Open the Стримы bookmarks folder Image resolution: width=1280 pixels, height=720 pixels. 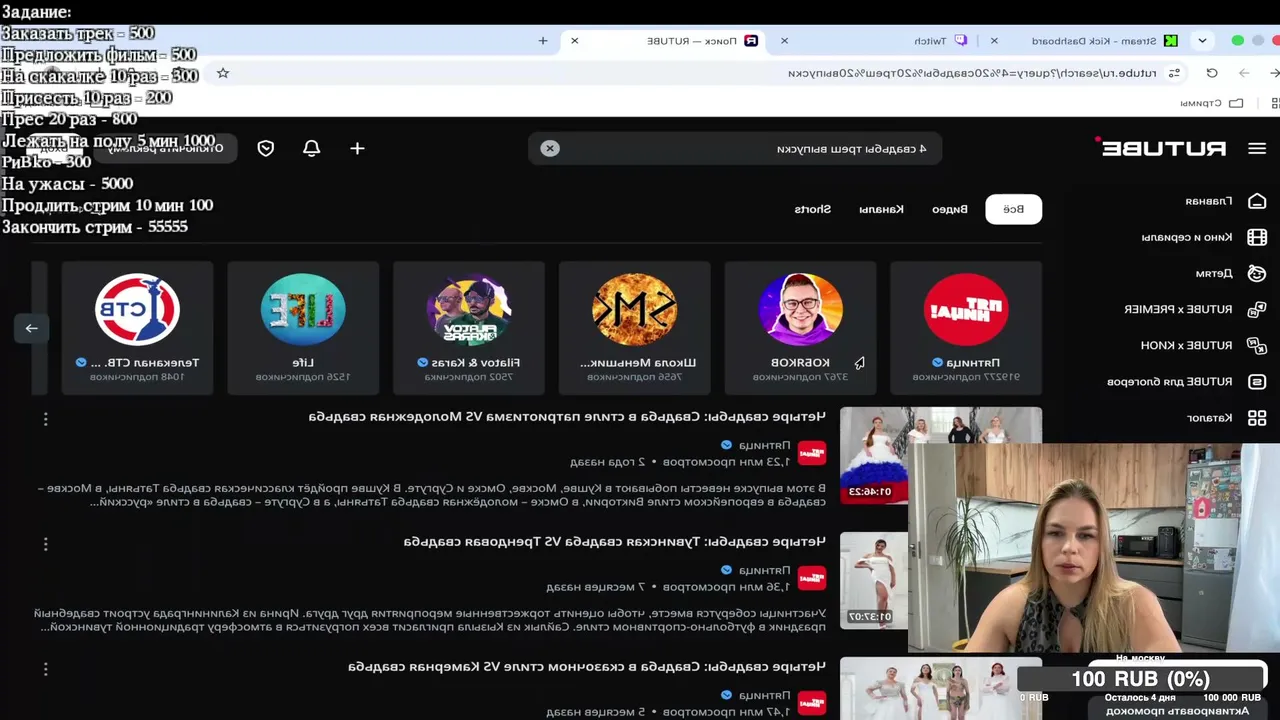click(1212, 102)
